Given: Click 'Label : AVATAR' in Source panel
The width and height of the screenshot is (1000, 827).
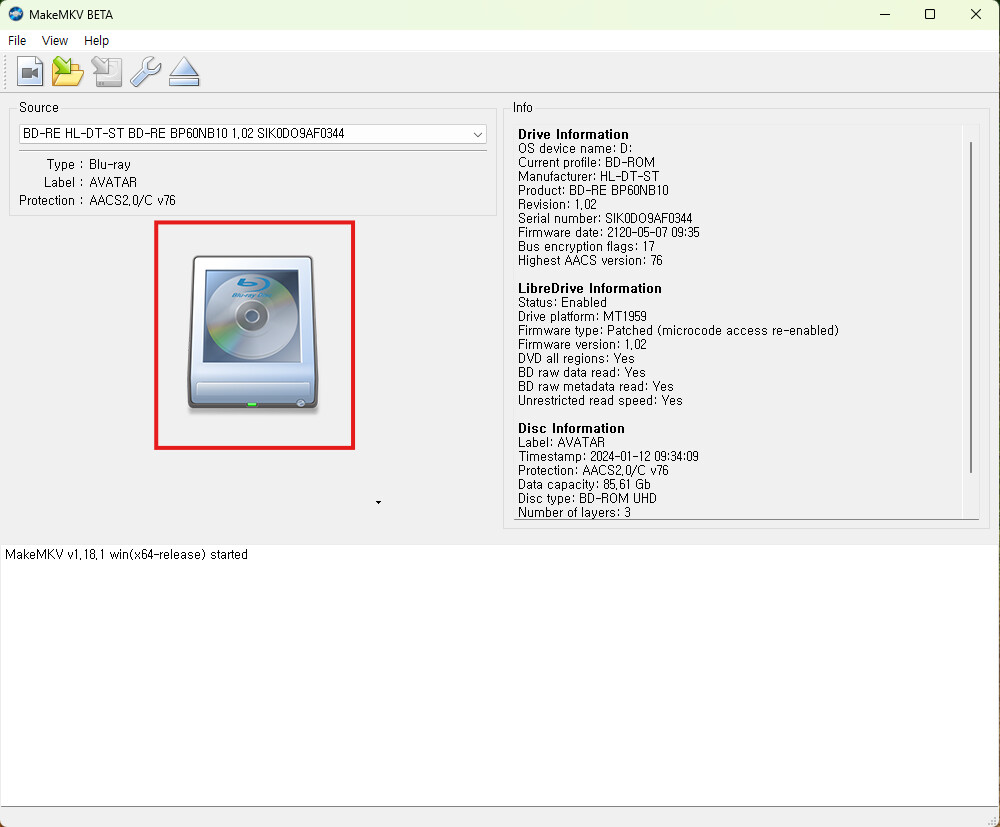Looking at the screenshot, I should click(90, 182).
